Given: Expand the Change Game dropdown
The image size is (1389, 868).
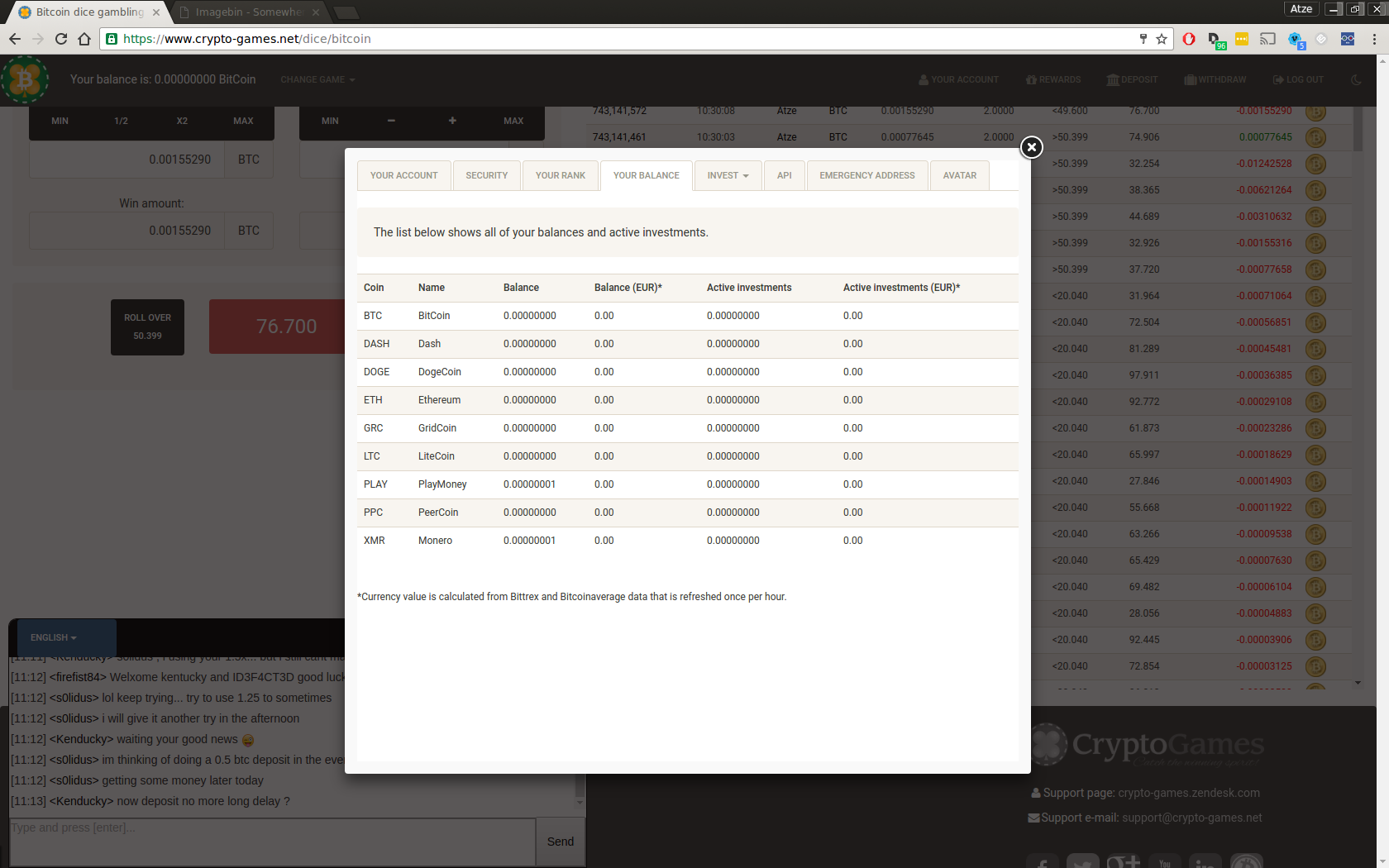Looking at the screenshot, I should (x=317, y=79).
